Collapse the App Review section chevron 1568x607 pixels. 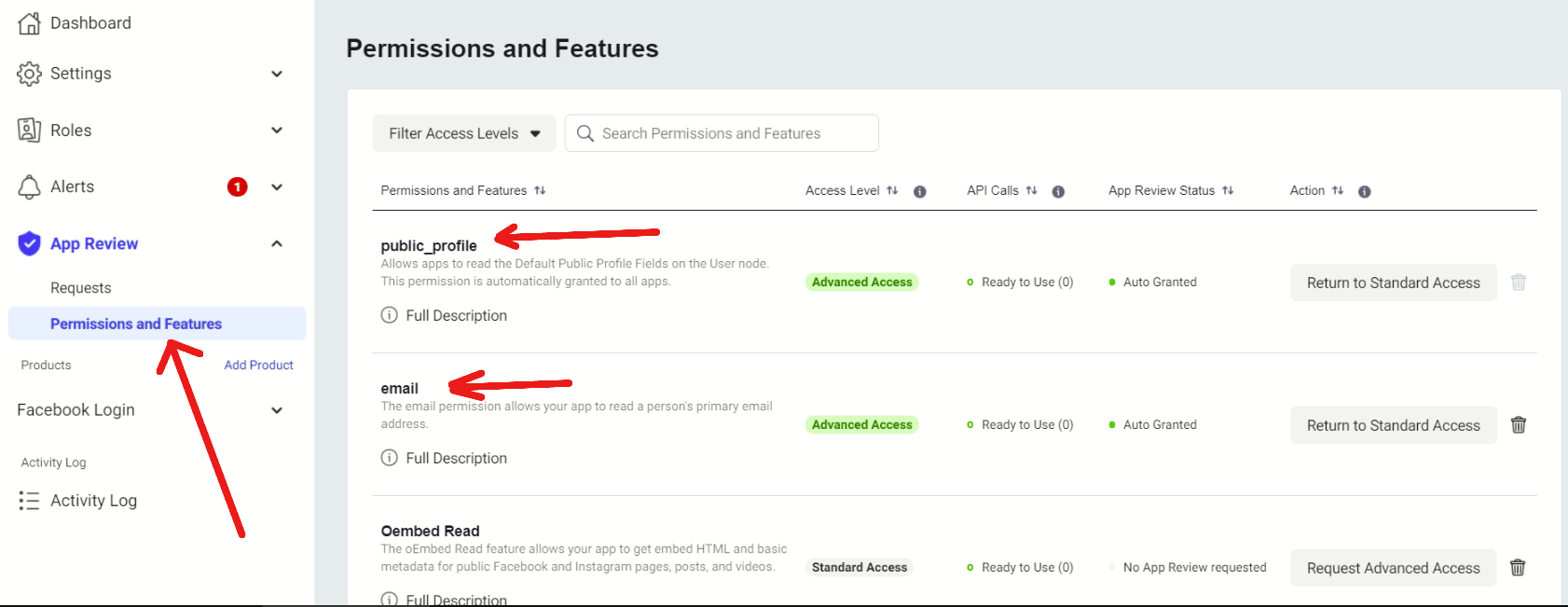click(x=276, y=243)
